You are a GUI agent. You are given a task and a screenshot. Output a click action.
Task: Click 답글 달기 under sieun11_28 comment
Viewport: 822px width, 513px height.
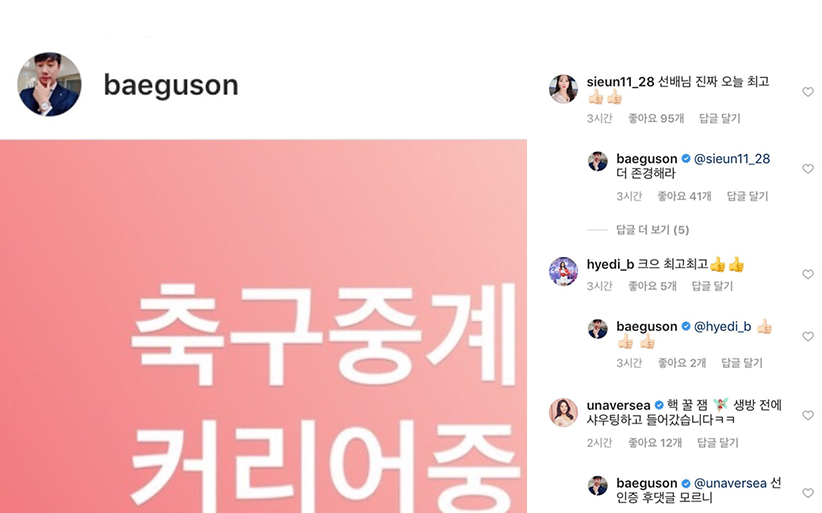719,118
